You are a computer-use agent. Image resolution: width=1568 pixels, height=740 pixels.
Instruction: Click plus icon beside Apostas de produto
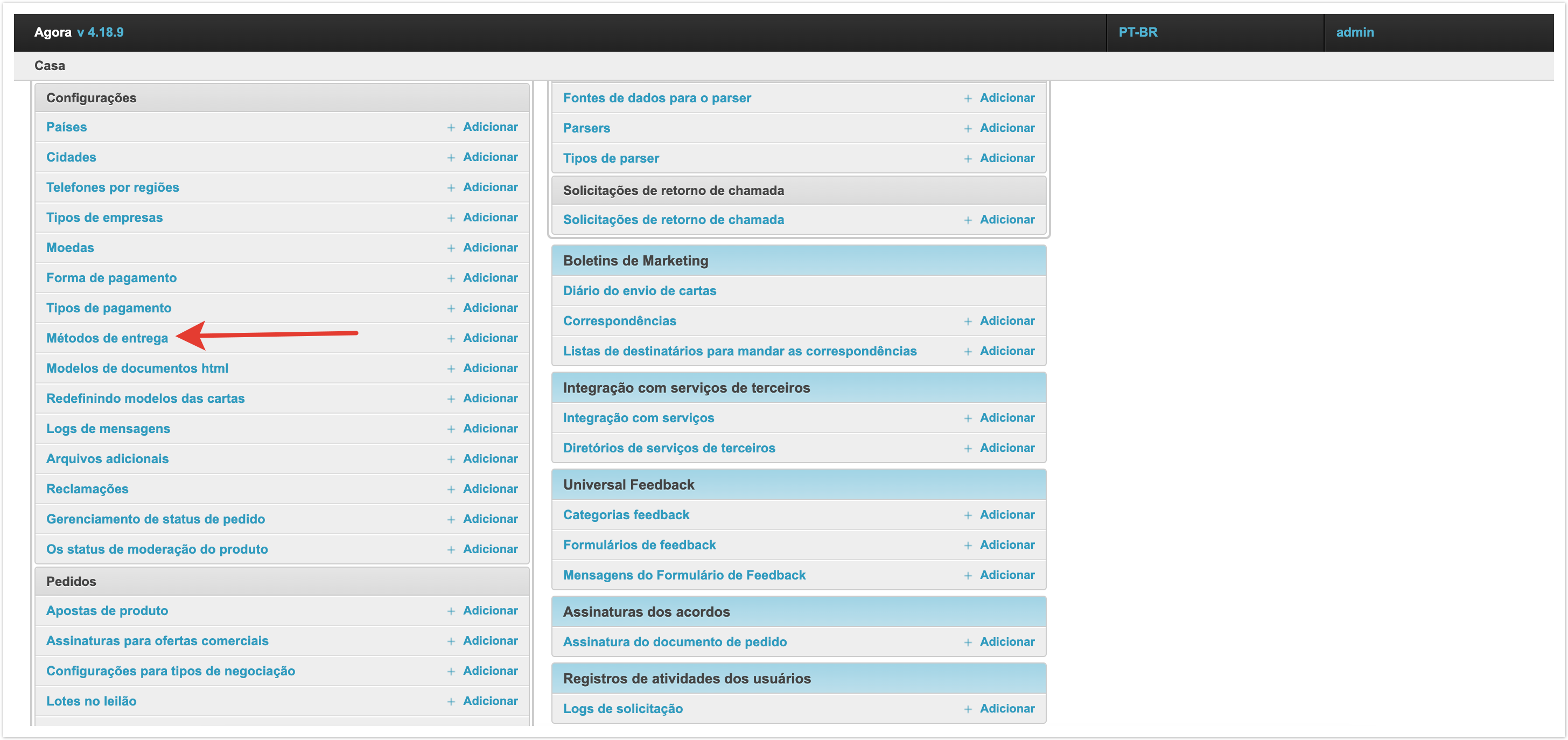451,611
